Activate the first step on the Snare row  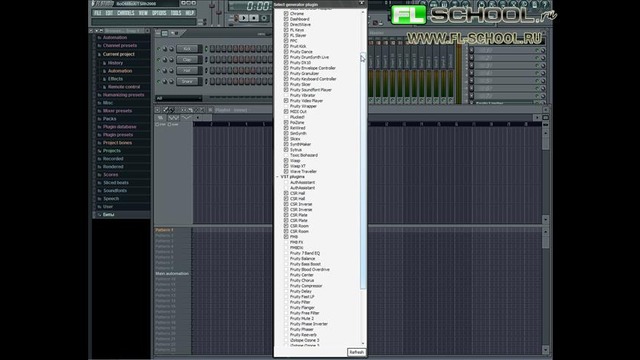(x=213, y=82)
